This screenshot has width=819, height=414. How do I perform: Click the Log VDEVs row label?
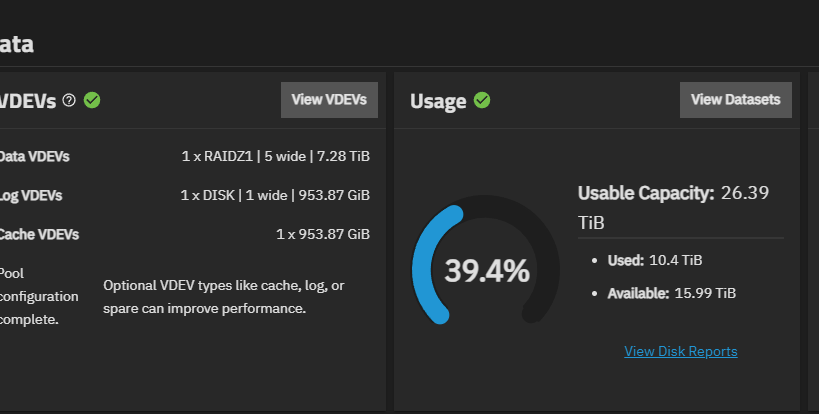[32, 196]
